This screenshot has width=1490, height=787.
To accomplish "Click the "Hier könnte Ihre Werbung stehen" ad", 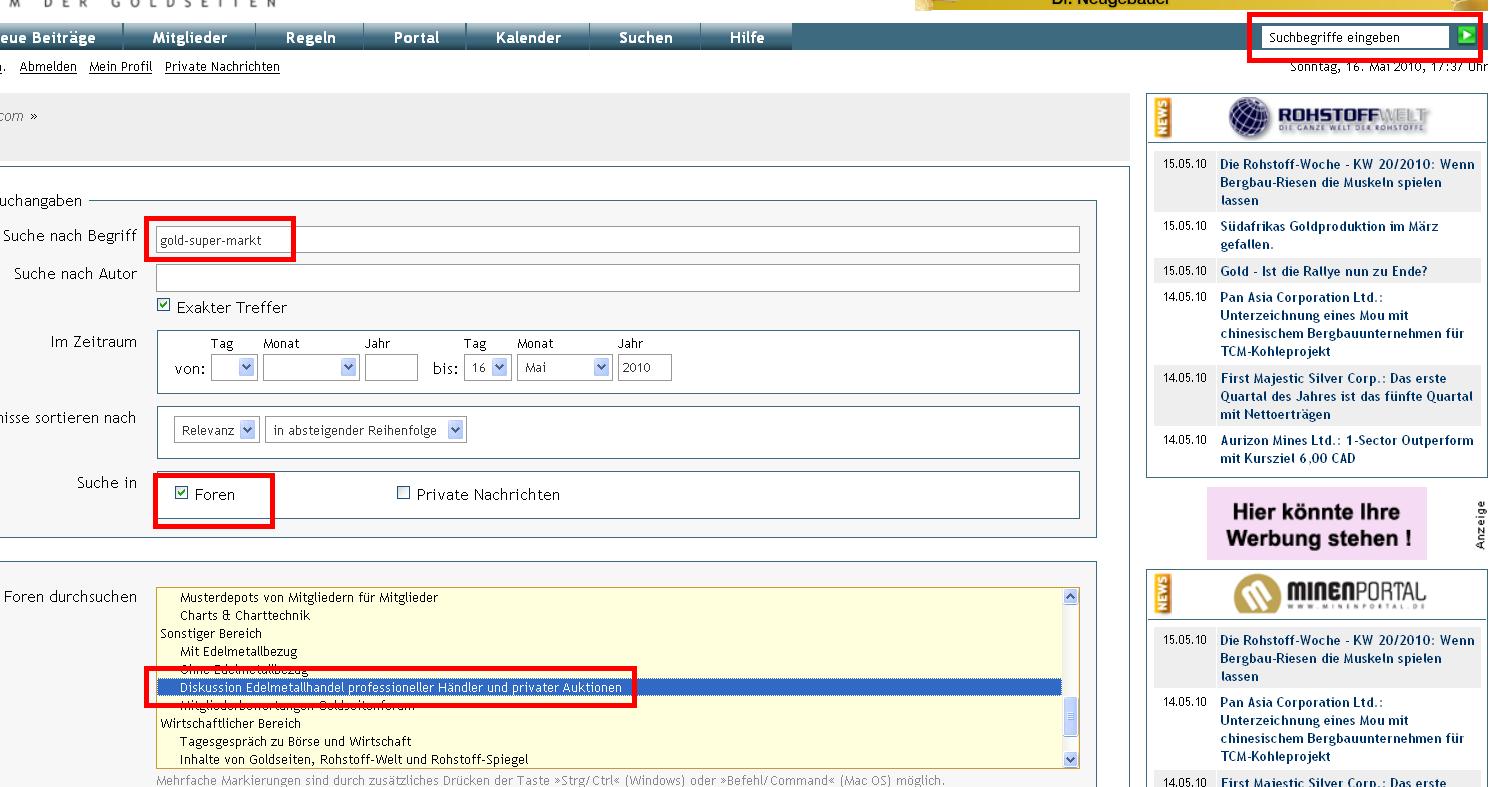I will point(1316,524).
